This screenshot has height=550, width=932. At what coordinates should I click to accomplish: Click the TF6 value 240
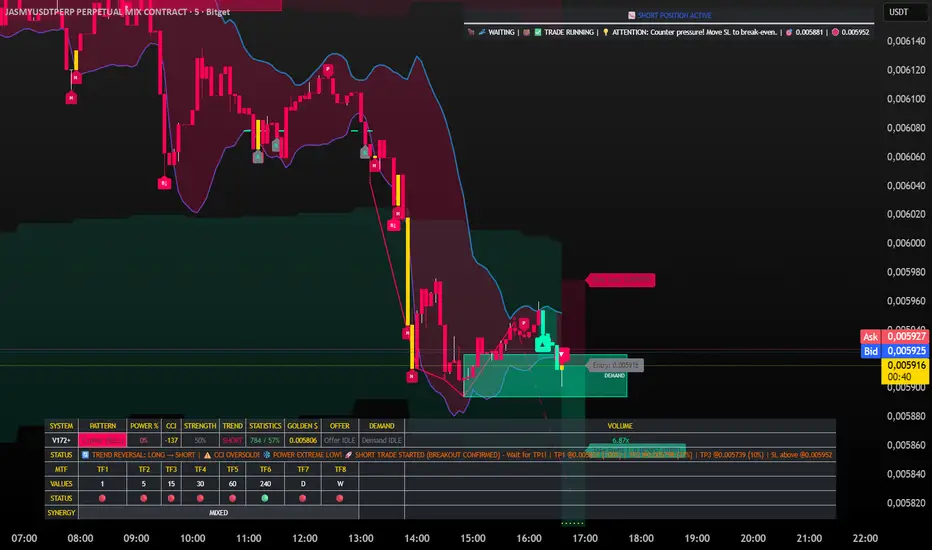pyautogui.click(x=265, y=484)
